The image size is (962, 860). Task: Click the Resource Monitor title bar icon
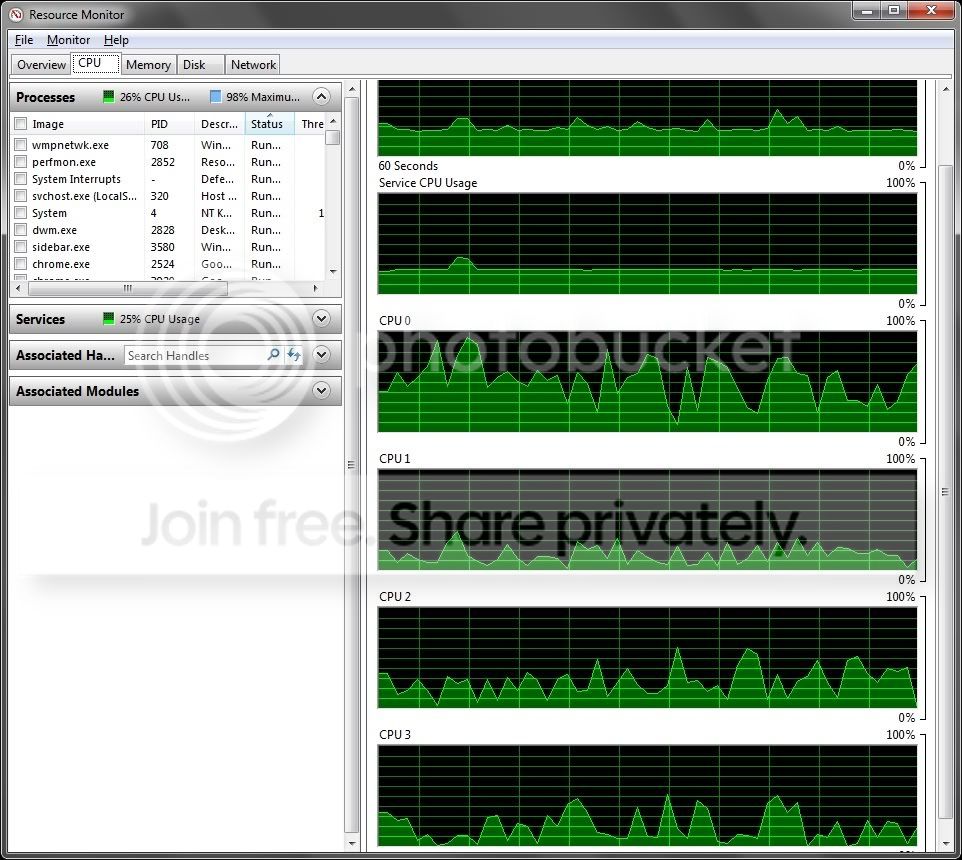coord(16,14)
